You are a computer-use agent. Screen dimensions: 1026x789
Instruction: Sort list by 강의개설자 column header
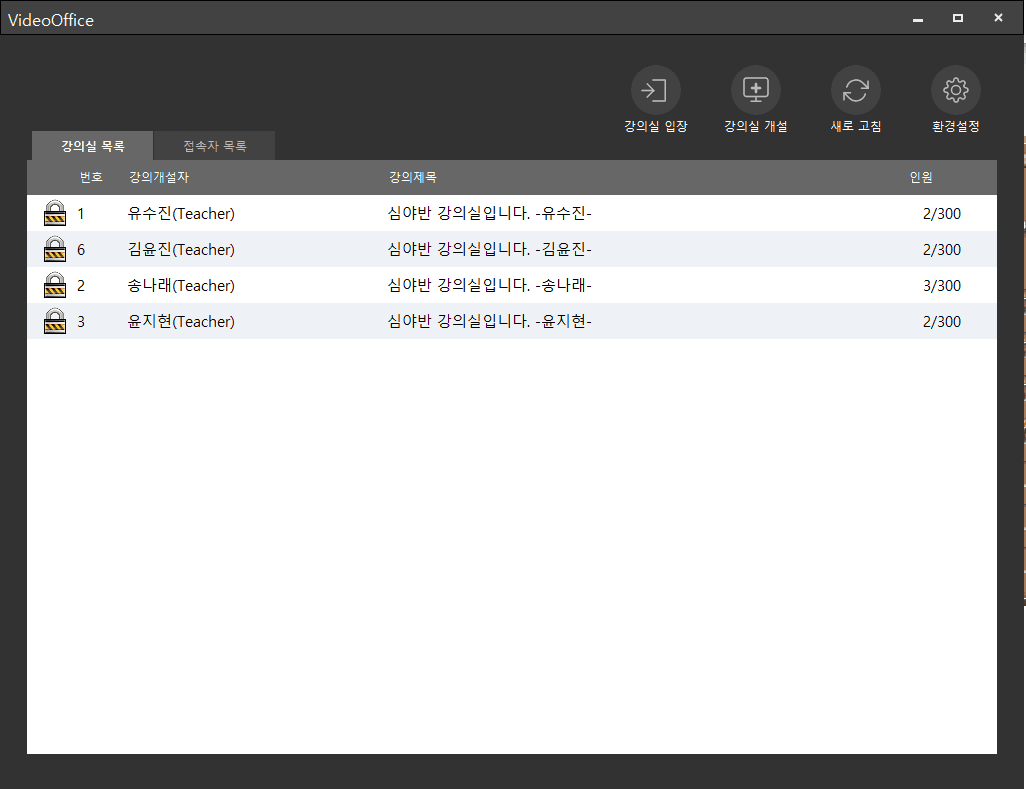click(158, 177)
